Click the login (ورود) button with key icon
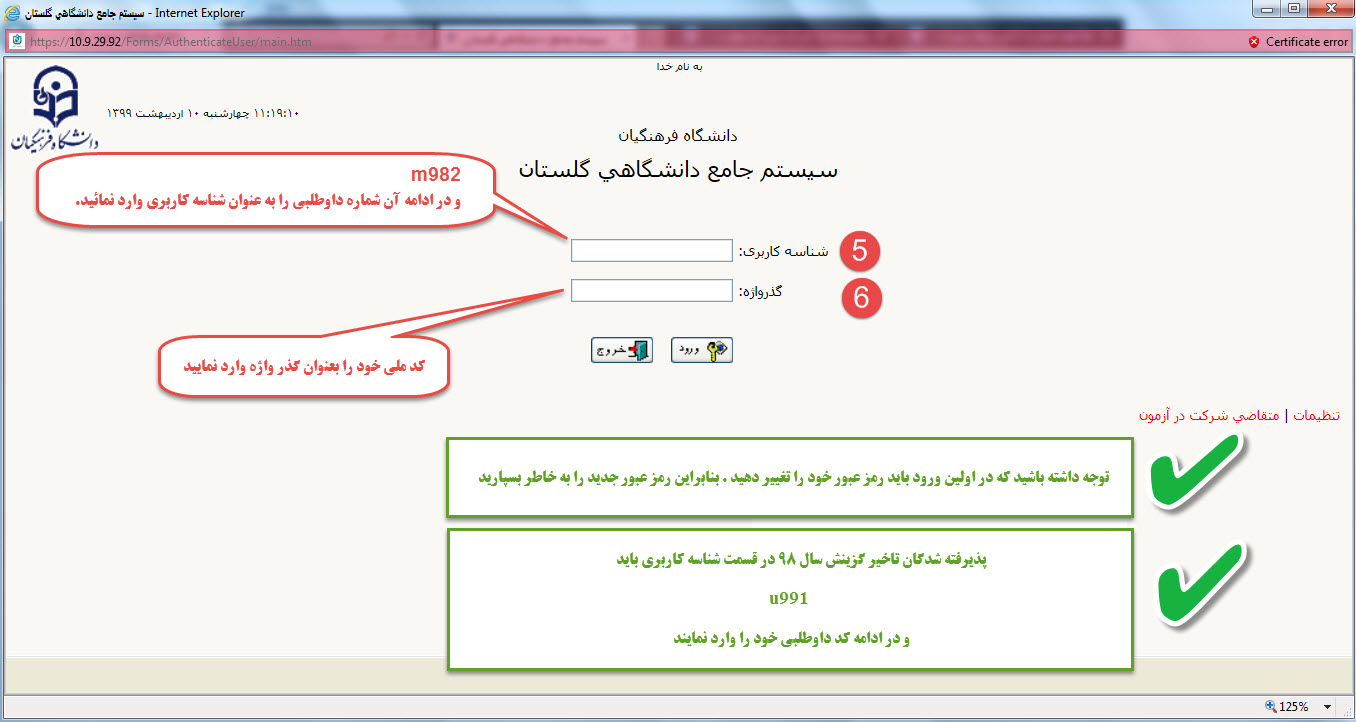Viewport: 1356px width, 722px height. [x=701, y=350]
